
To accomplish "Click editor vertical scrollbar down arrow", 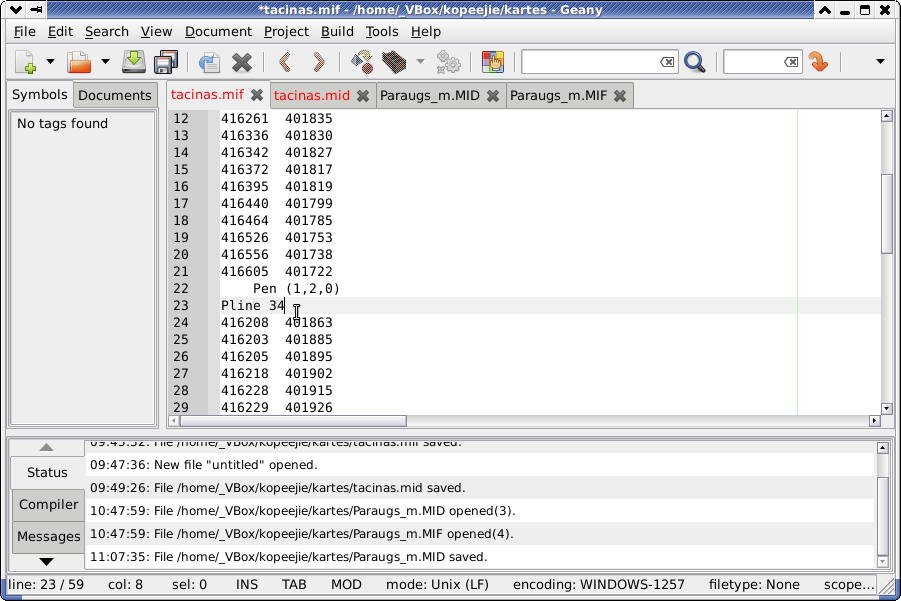I will [x=886, y=409].
